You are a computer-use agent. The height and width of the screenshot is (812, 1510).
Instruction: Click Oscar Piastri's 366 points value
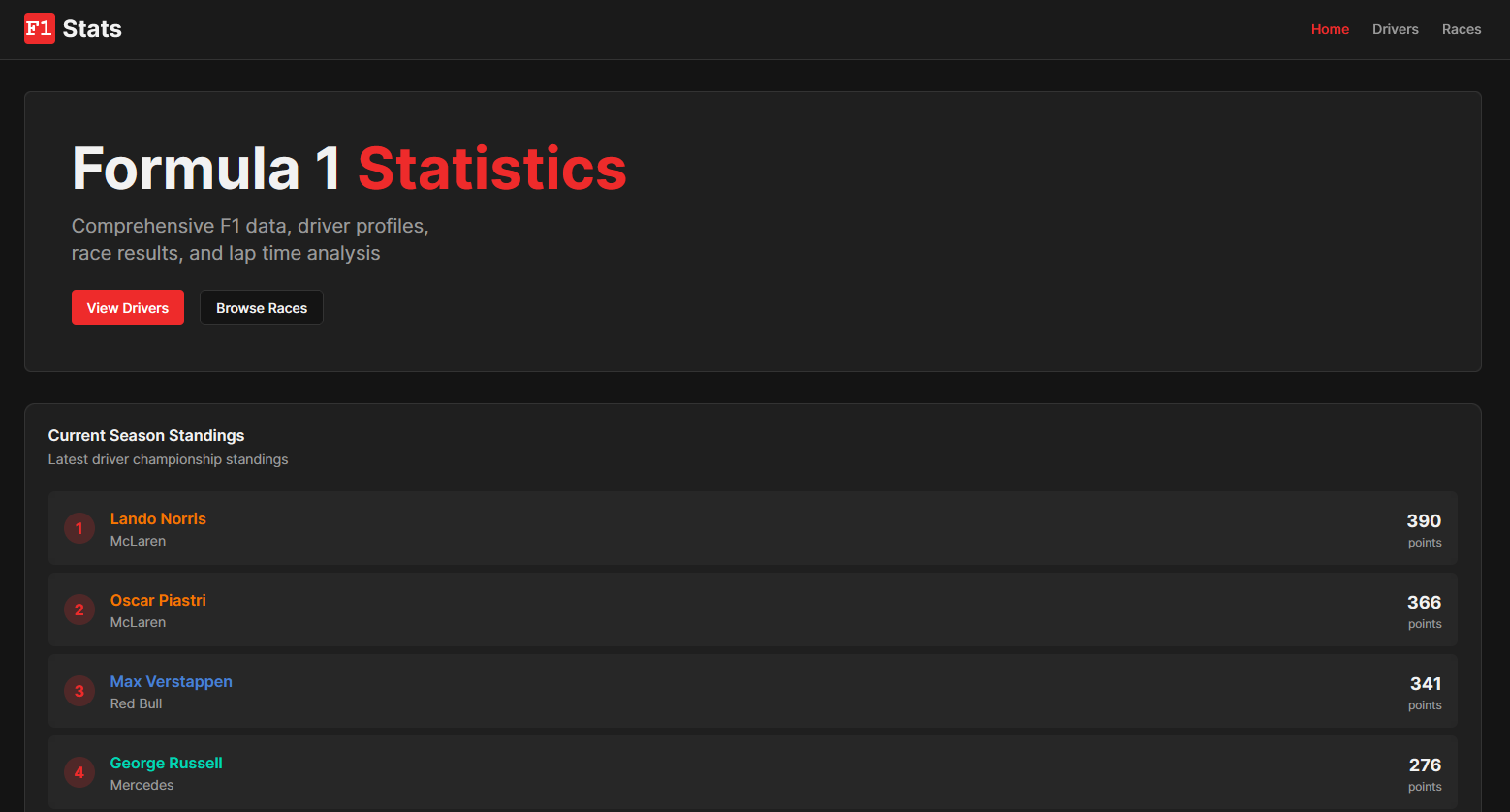coord(1424,603)
